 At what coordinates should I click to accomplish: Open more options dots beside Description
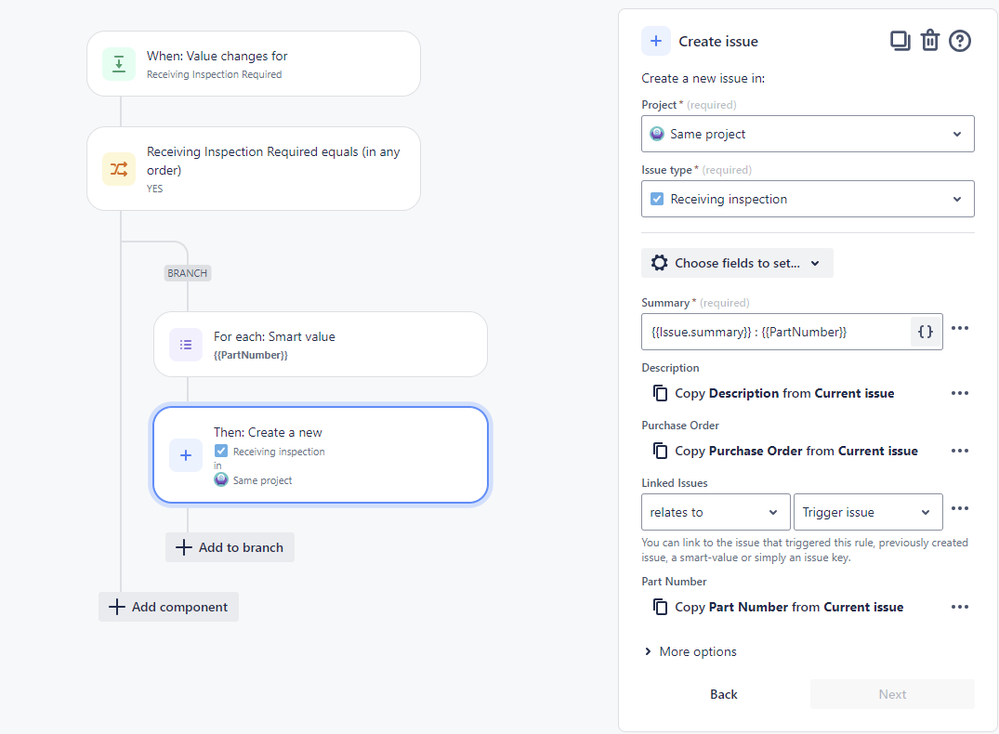[959, 393]
